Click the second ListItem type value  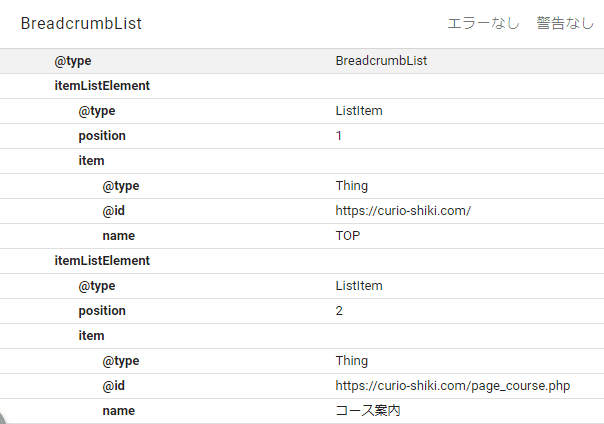click(x=359, y=286)
